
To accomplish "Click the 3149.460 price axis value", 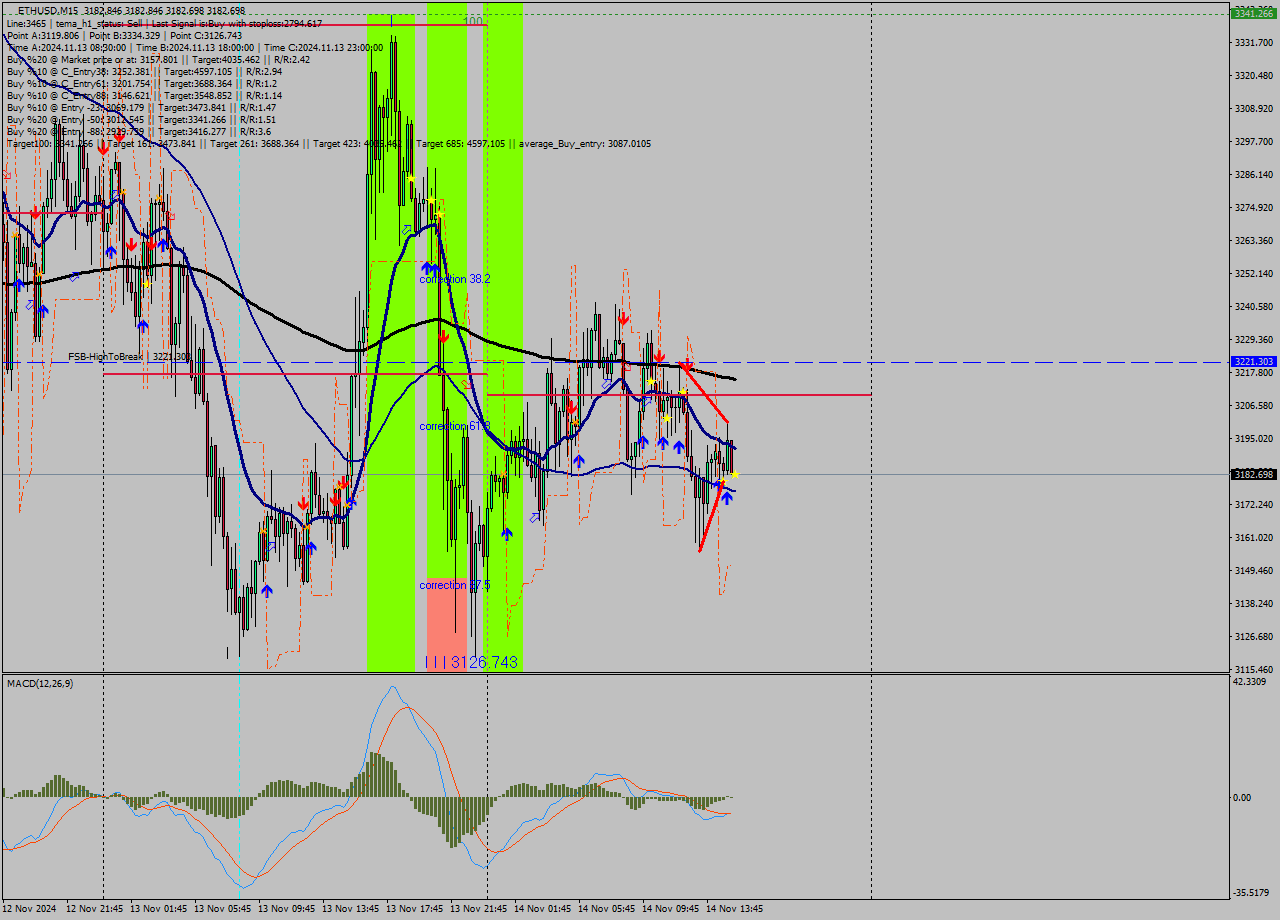I will click(x=1255, y=570).
